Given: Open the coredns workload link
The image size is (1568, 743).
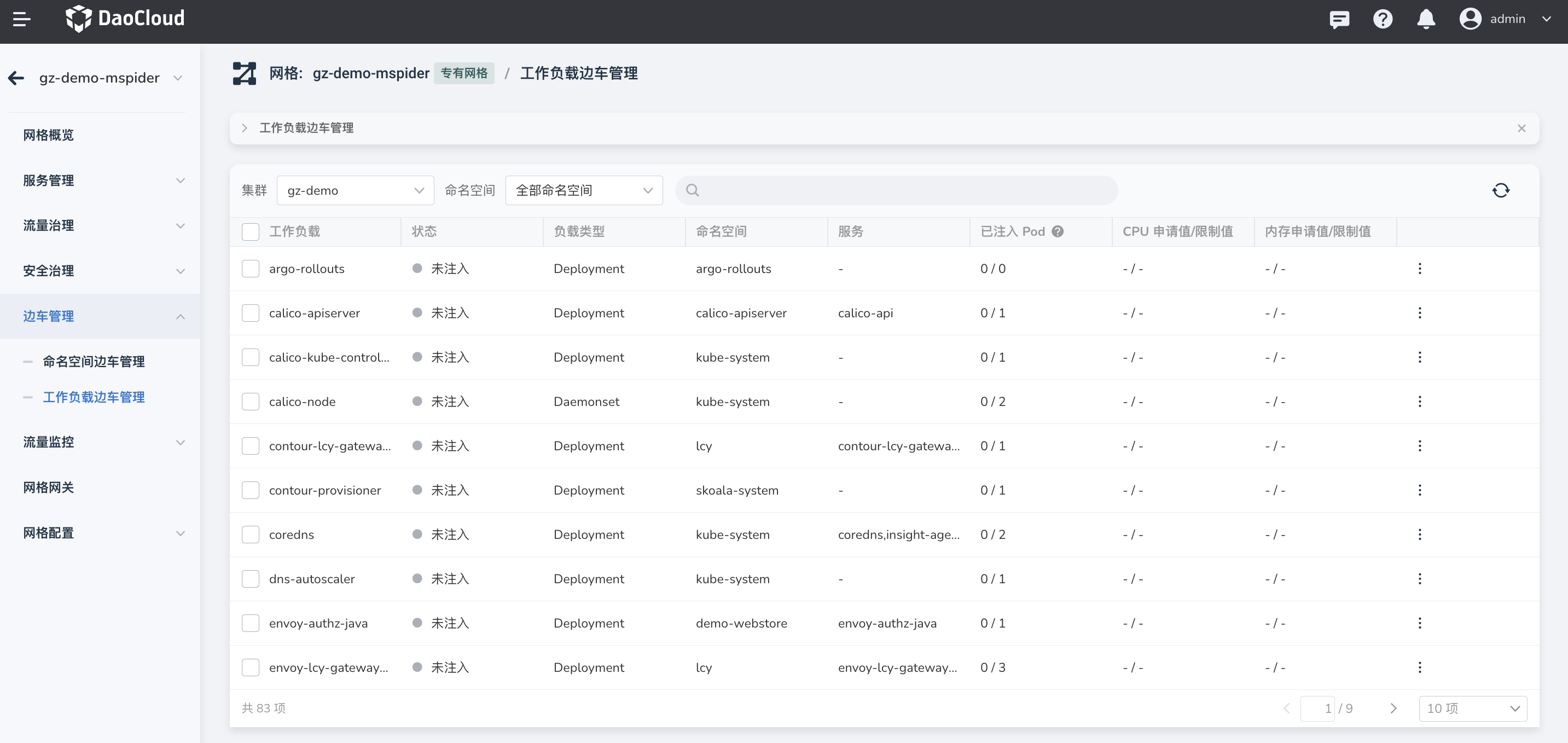Looking at the screenshot, I should pos(292,535).
